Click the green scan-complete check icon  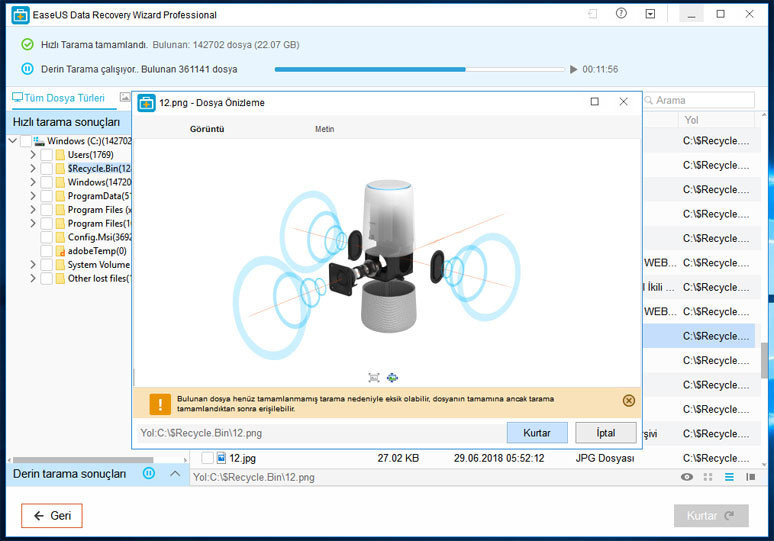28,44
